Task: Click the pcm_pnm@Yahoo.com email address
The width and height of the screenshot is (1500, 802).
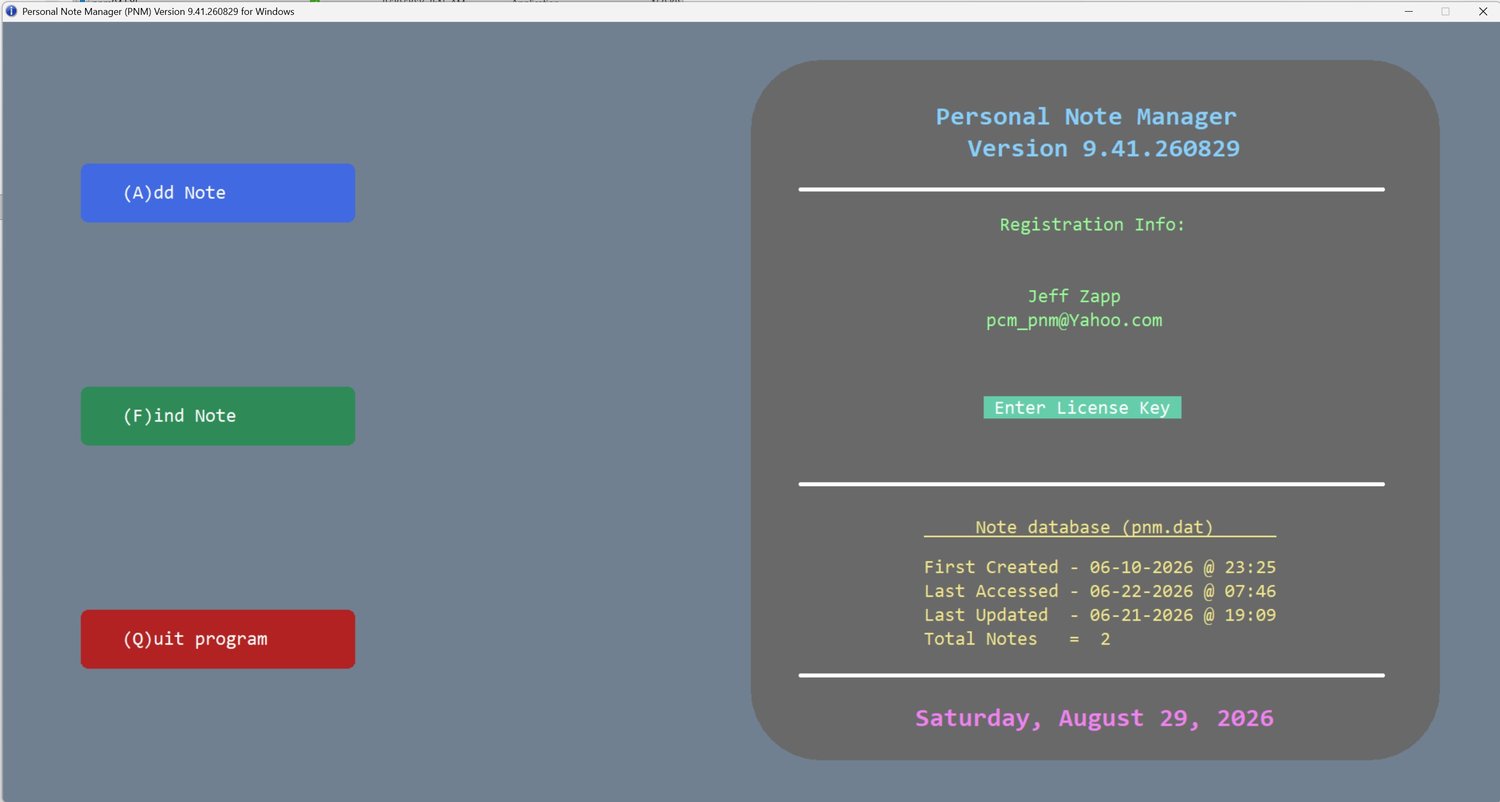Action: pos(1074,320)
